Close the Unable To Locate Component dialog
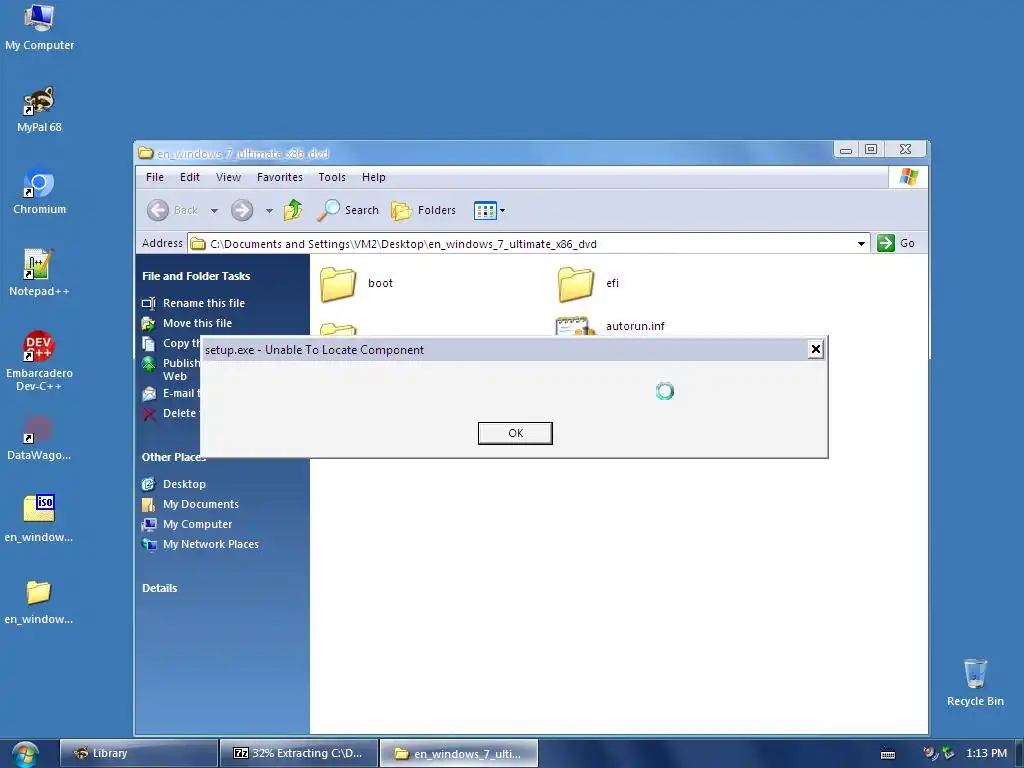1024x768 pixels. [x=816, y=349]
